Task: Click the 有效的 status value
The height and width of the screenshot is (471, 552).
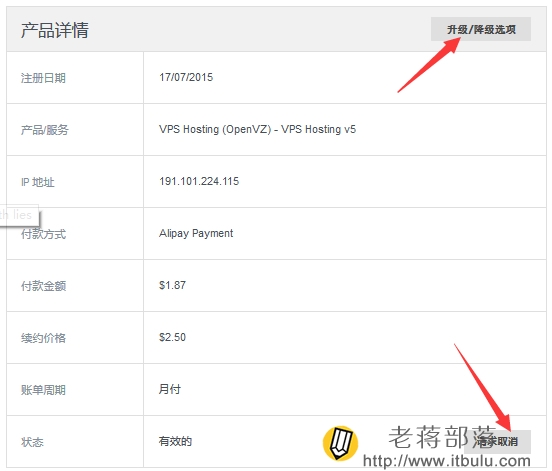Action: click(x=175, y=441)
